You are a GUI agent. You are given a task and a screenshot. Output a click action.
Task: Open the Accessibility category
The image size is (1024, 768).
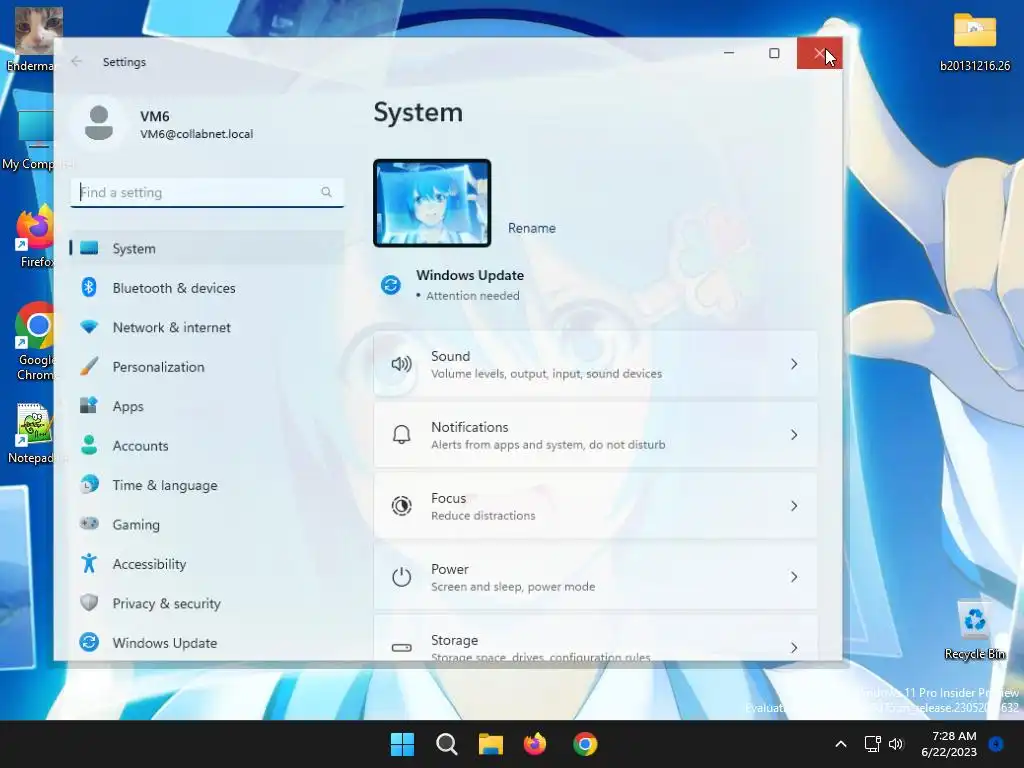pos(207,564)
